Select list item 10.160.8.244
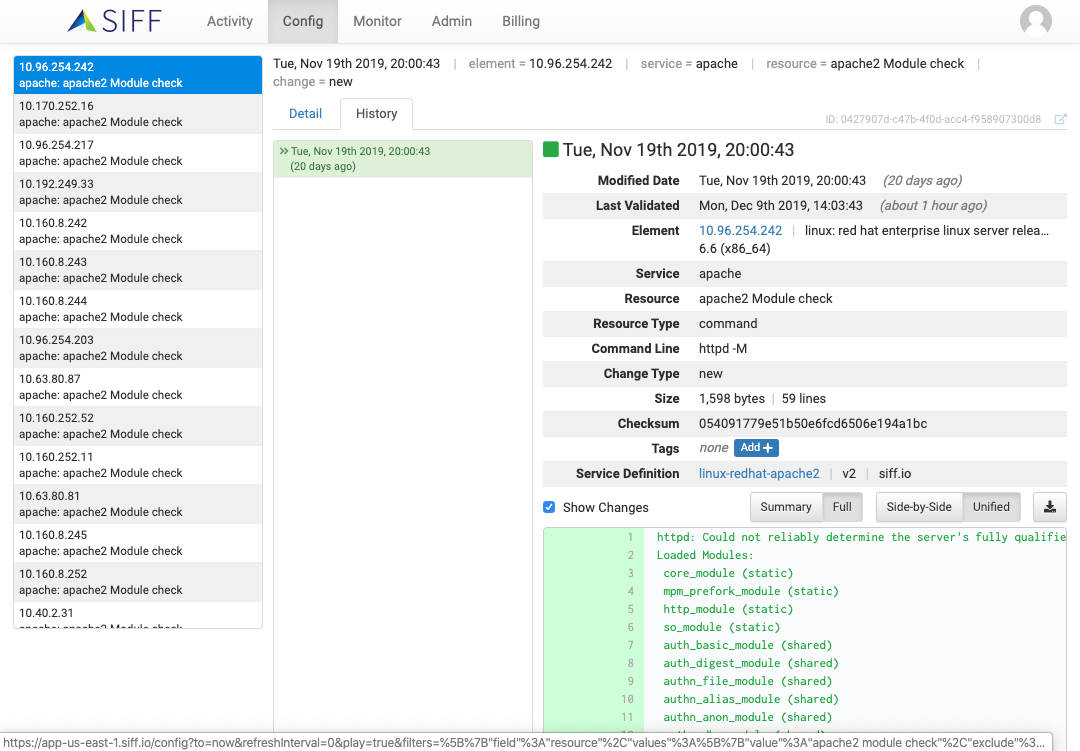Image resolution: width=1080 pixels, height=751 pixels. coord(138,309)
